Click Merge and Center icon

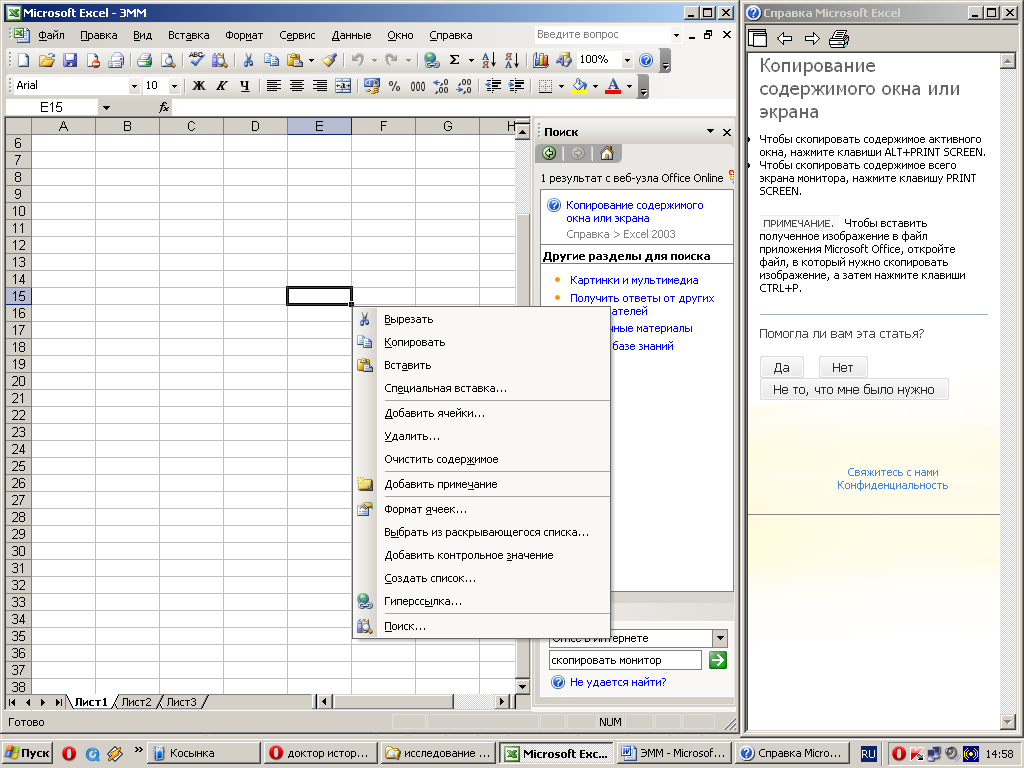click(343, 86)
